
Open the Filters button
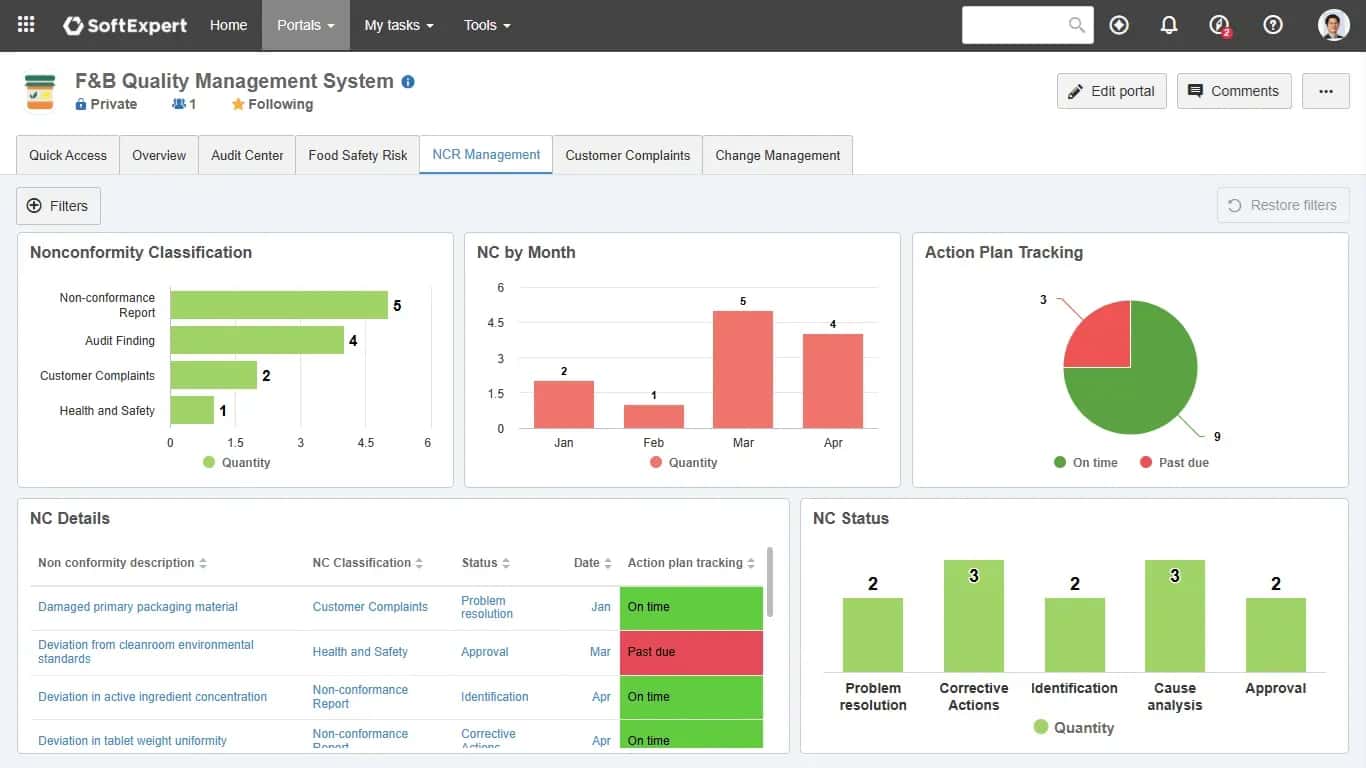(58, 206)
